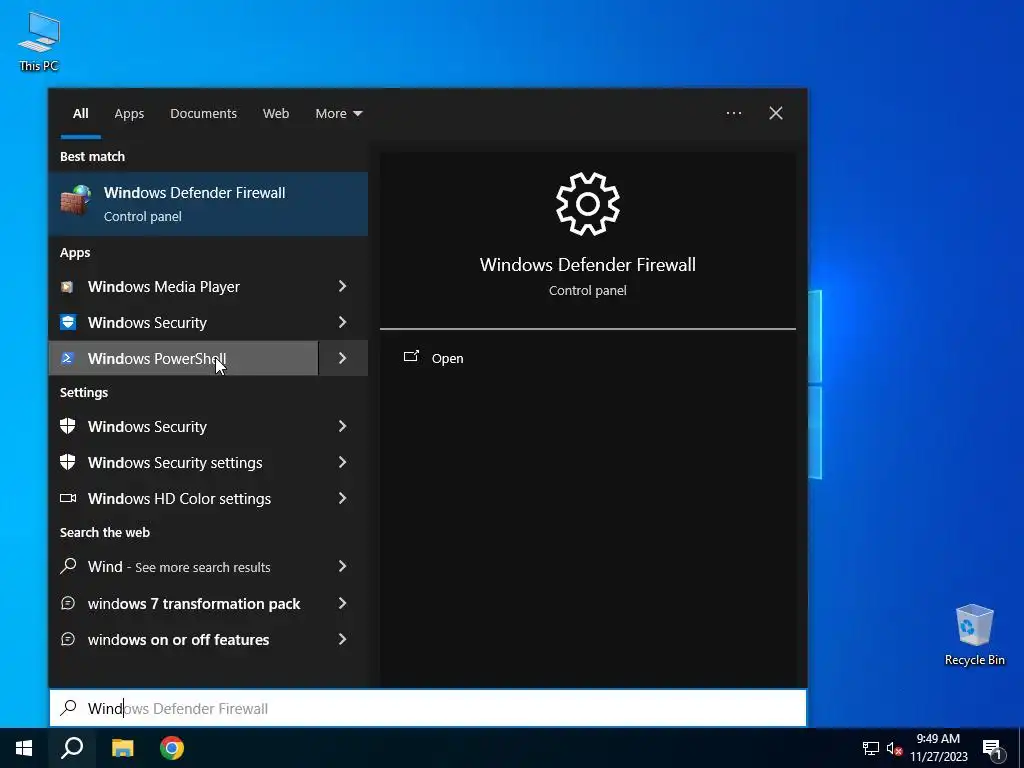1024x768 pixels.
Task: Open Windows Security settings result
Action: pyautogui.click(x=184, y=462)
